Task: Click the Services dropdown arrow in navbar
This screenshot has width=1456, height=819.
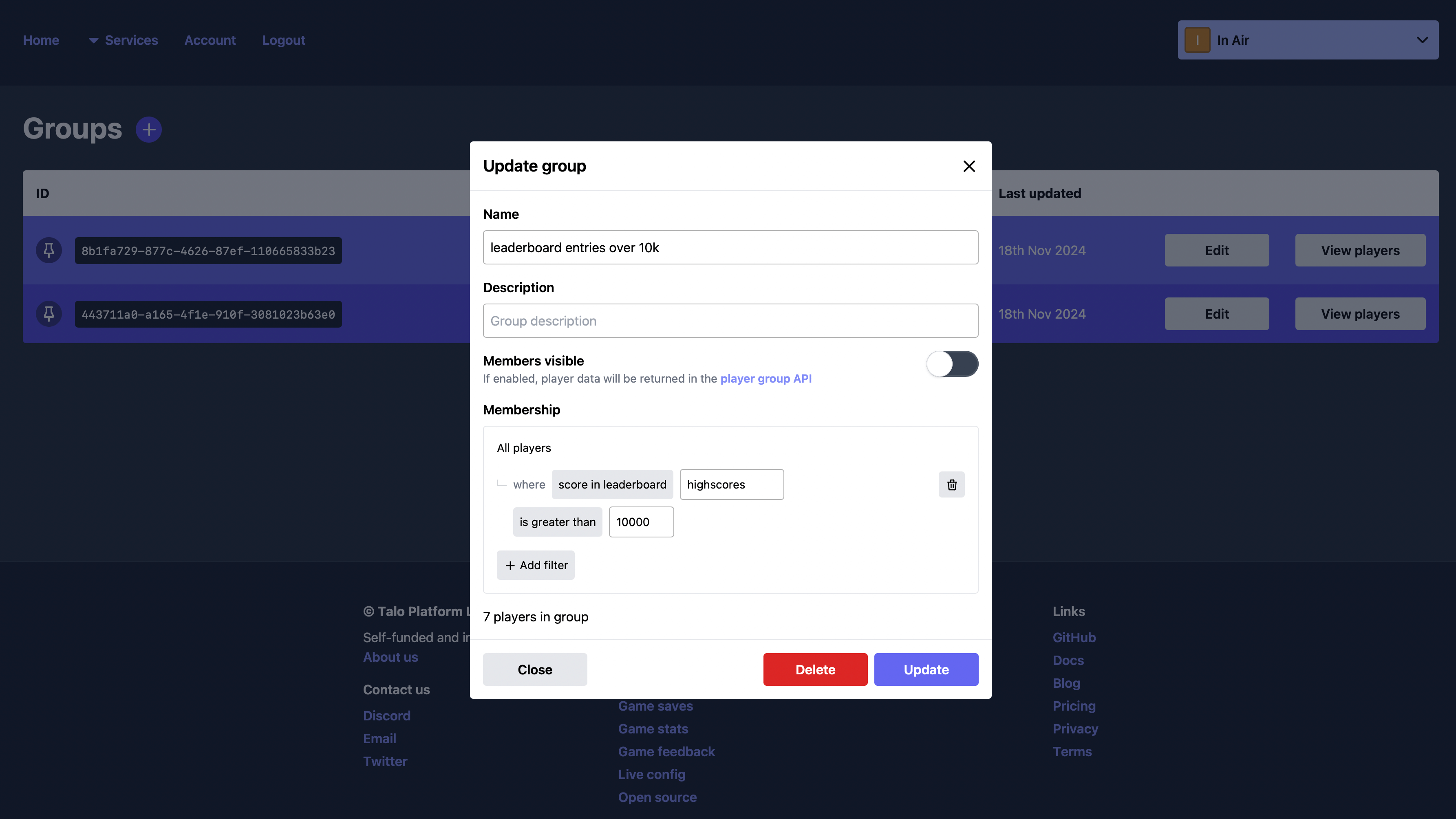Action: click(93, 40)
